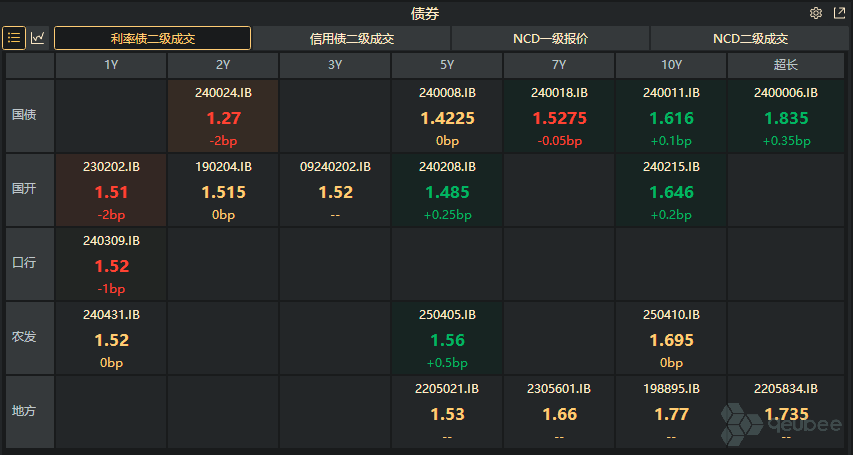Select the 地方 row label
The width and height of the screenshot is (853, 455).
(x=24, y=411)
